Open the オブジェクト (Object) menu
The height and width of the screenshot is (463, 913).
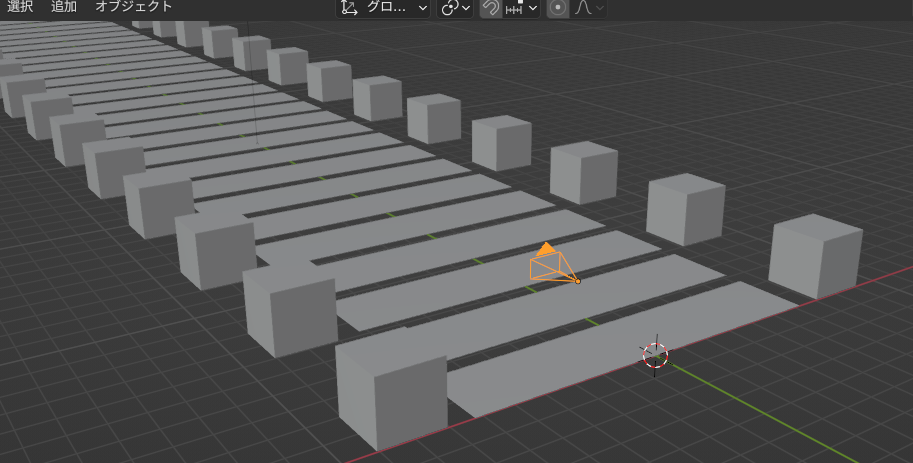pos(133,7)
